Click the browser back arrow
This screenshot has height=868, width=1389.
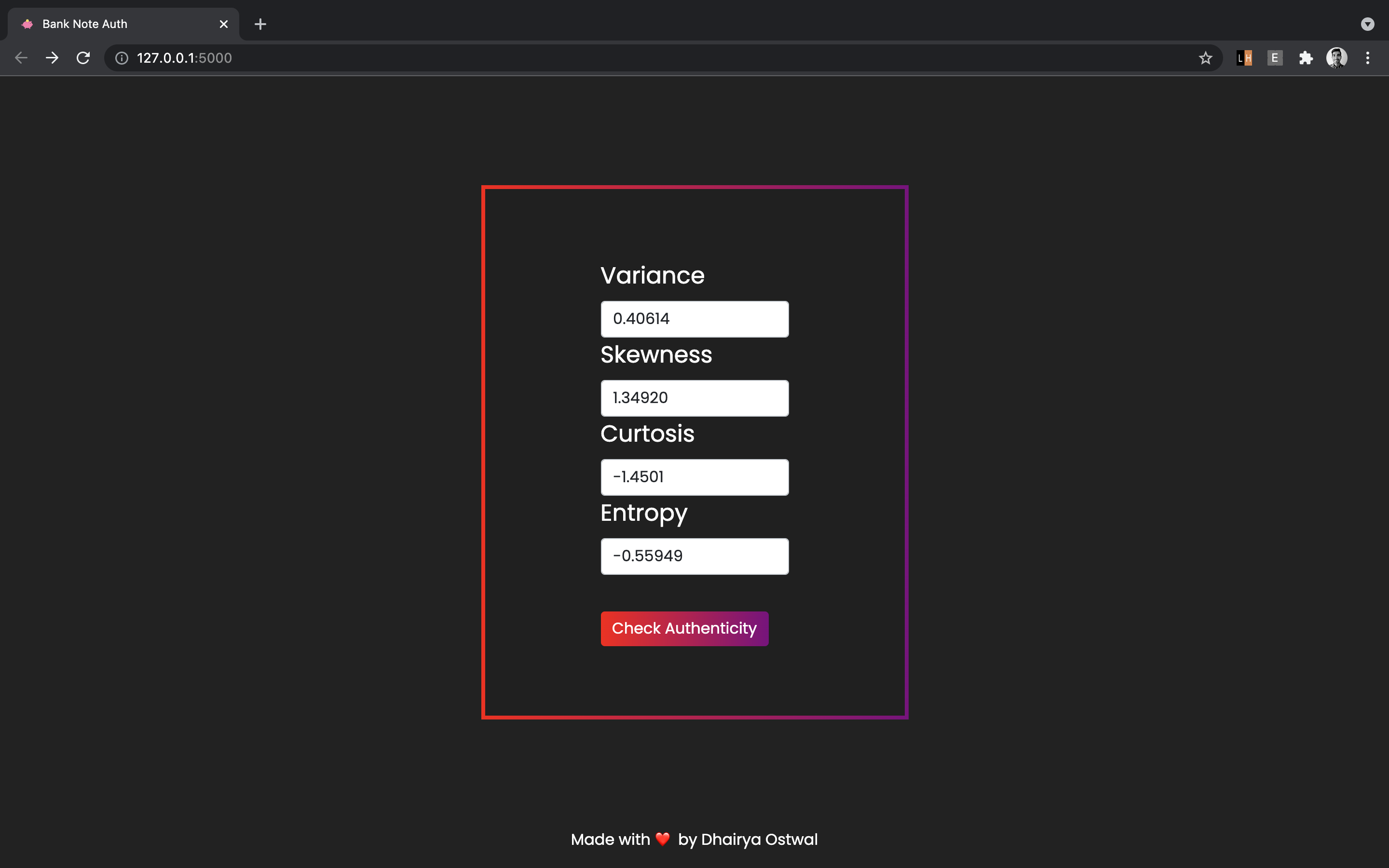[21, 58]
